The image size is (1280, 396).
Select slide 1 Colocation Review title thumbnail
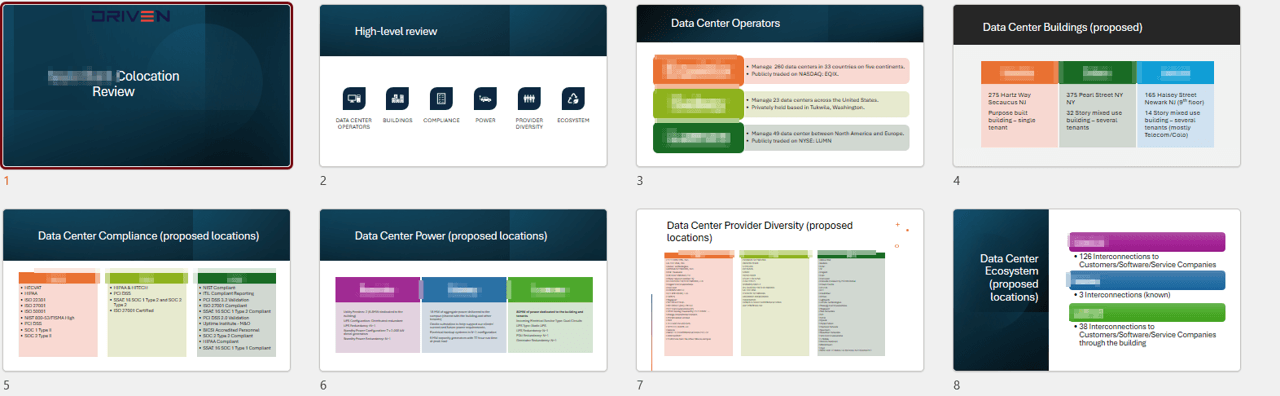[147, 85]
